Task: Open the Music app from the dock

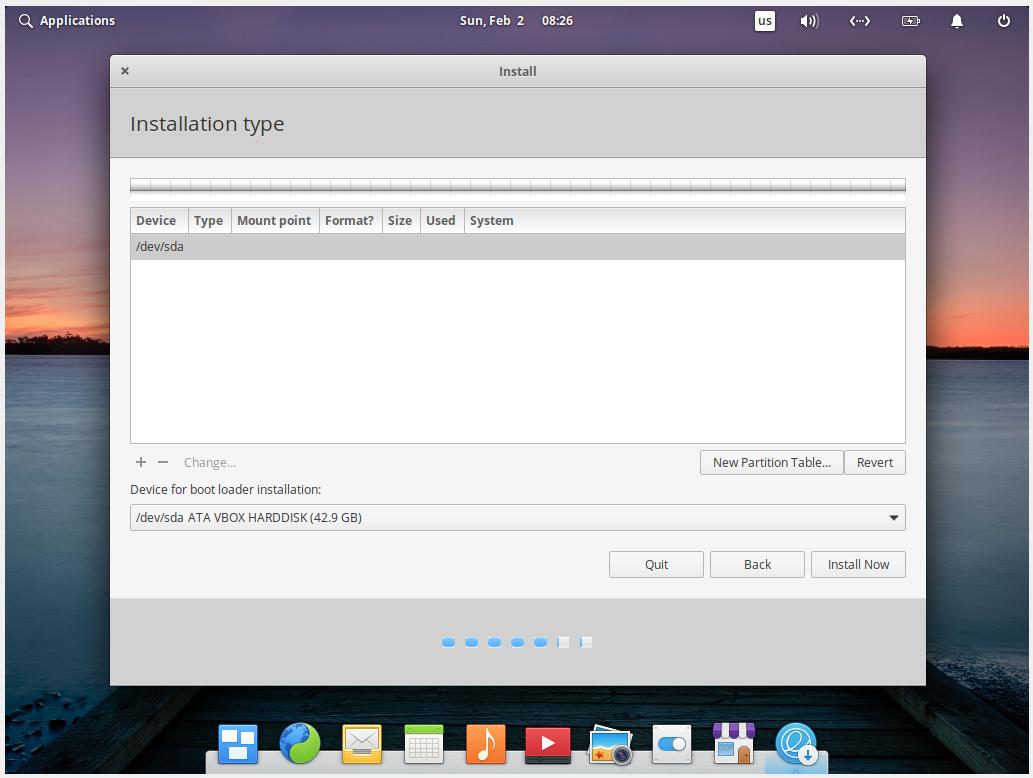Action: (x=485, y=744)
